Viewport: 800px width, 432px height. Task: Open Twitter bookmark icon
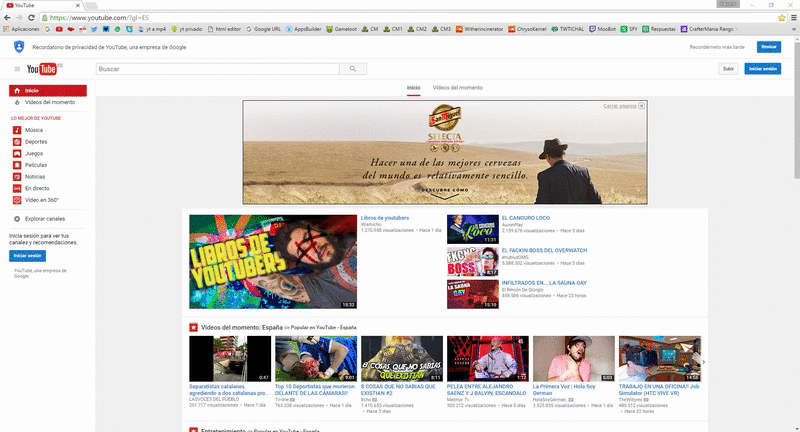(x=94, y=29)
